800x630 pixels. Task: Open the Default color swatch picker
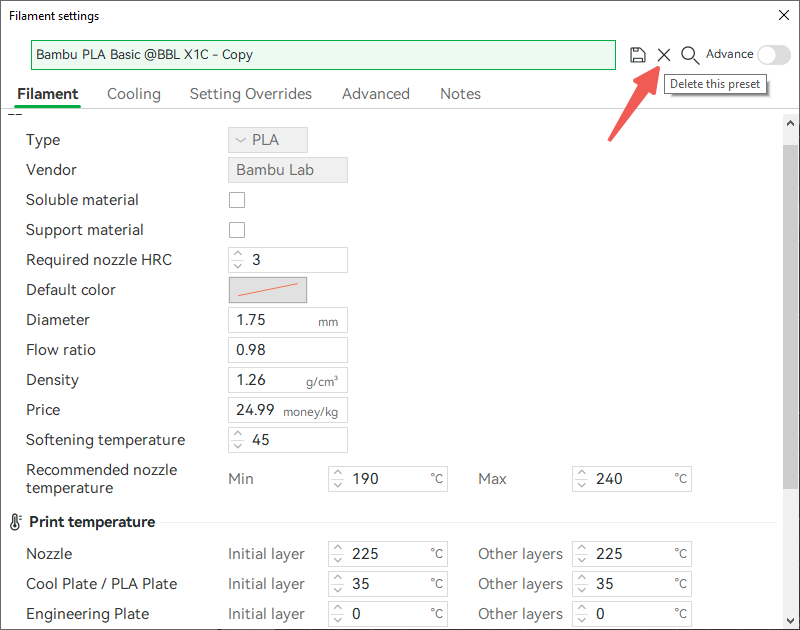(x=268, y=290)
